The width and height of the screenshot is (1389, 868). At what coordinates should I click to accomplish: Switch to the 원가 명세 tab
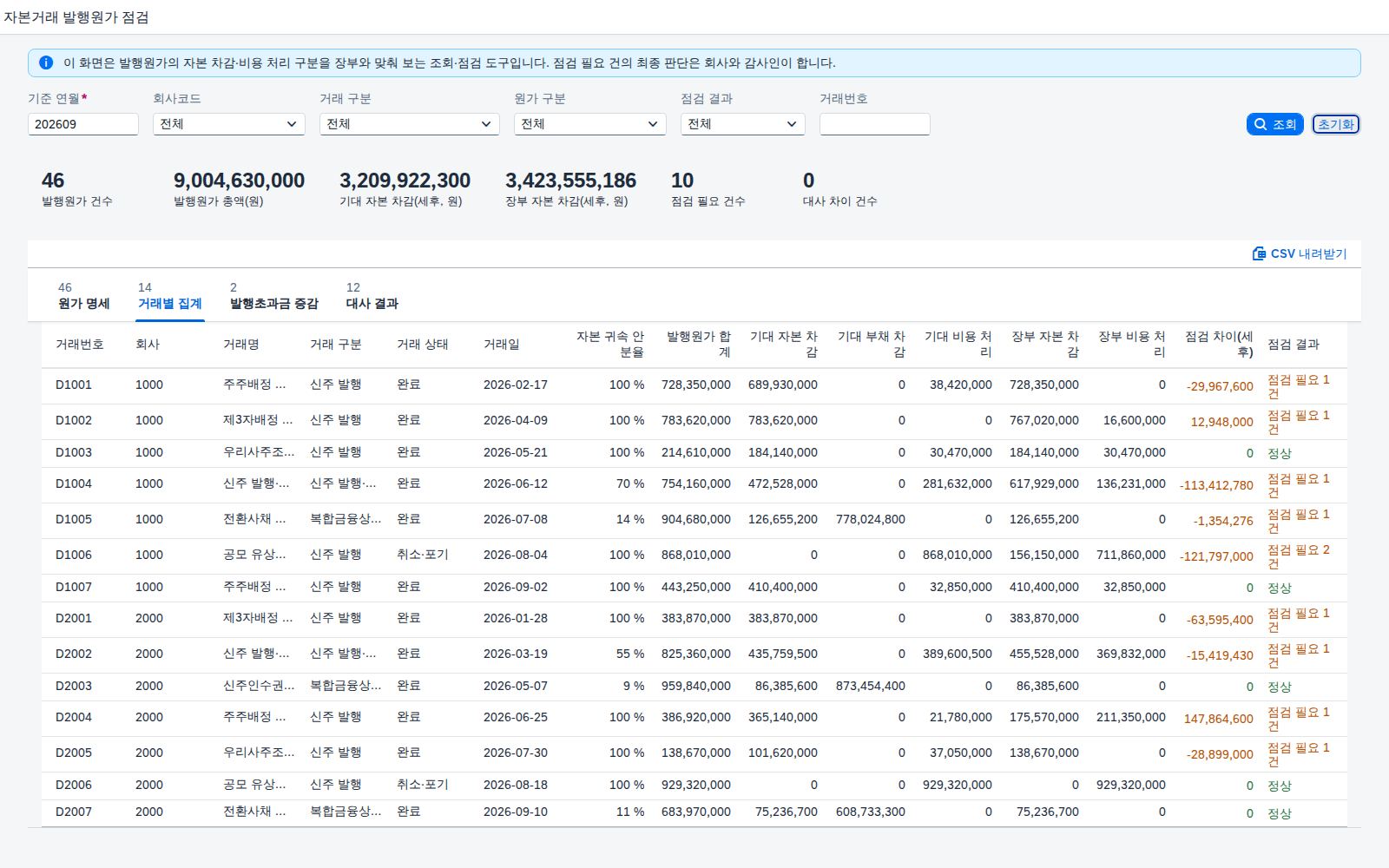pos(83,296)
